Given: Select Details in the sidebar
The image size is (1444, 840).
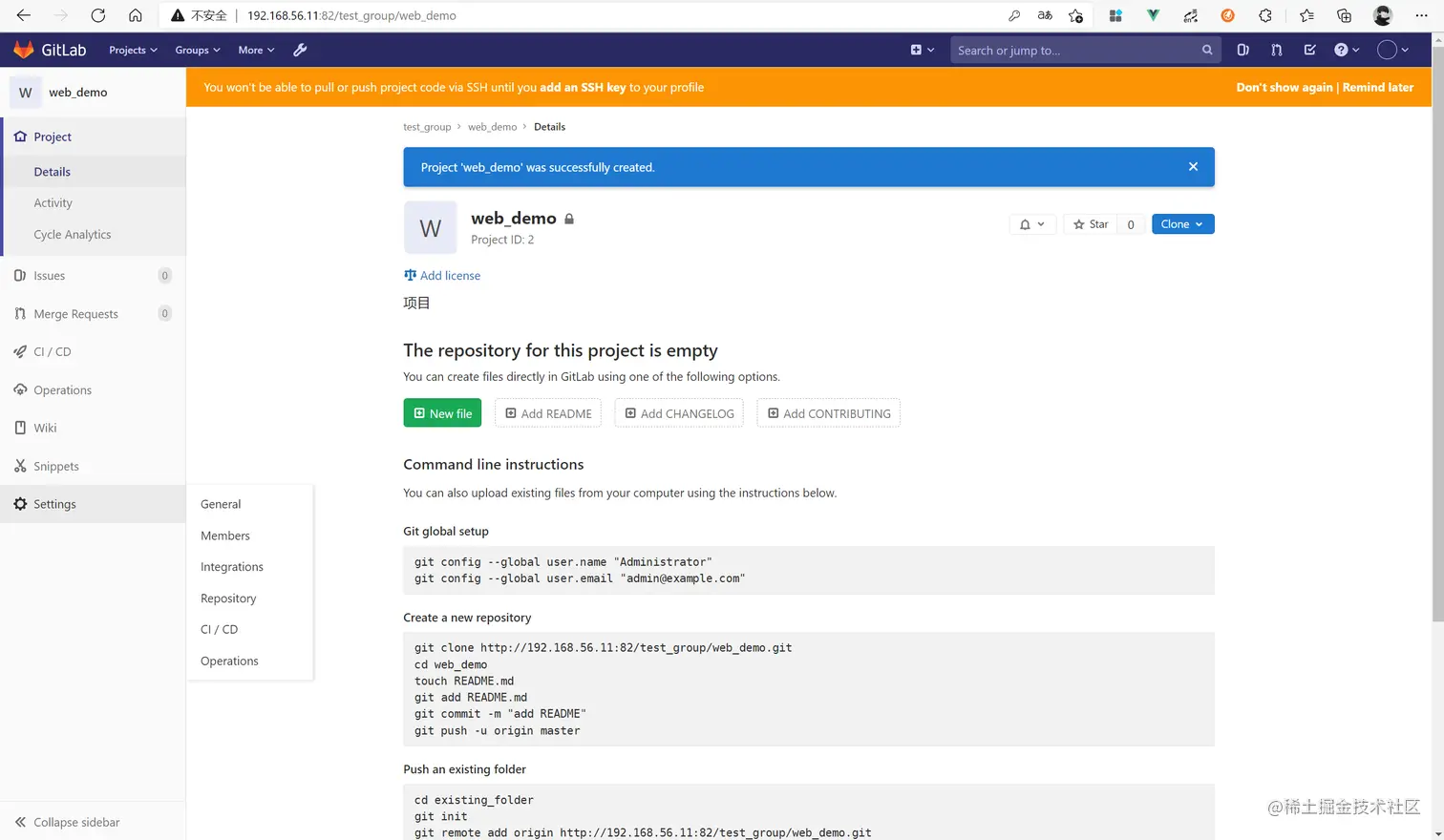Looking at the screenshot, I should click(95, 172).
